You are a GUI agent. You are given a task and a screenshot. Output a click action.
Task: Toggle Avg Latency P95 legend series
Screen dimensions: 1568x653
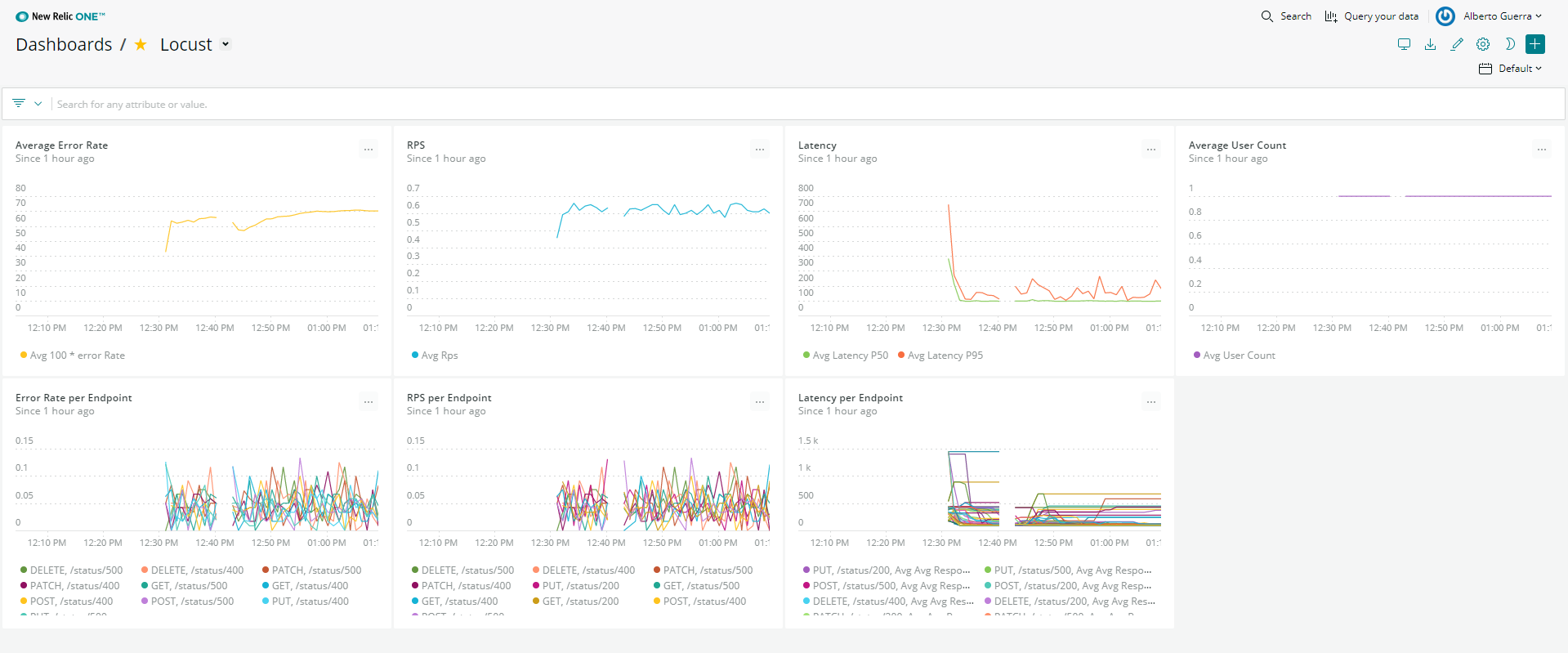940,356
